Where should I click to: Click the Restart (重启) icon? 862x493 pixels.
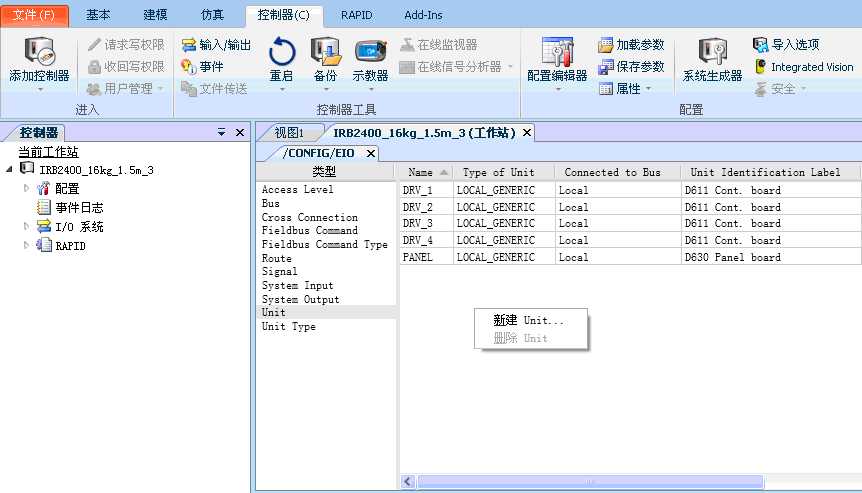click(281, 52)
